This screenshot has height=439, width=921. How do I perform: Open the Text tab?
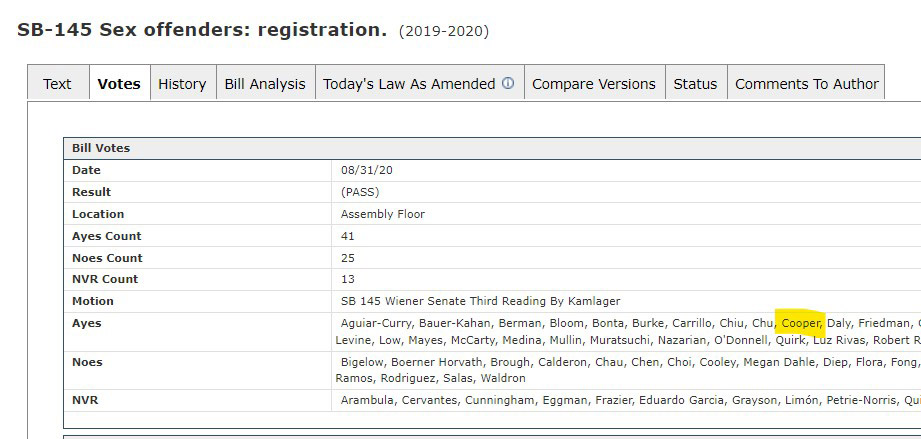[x=57, y=84]
